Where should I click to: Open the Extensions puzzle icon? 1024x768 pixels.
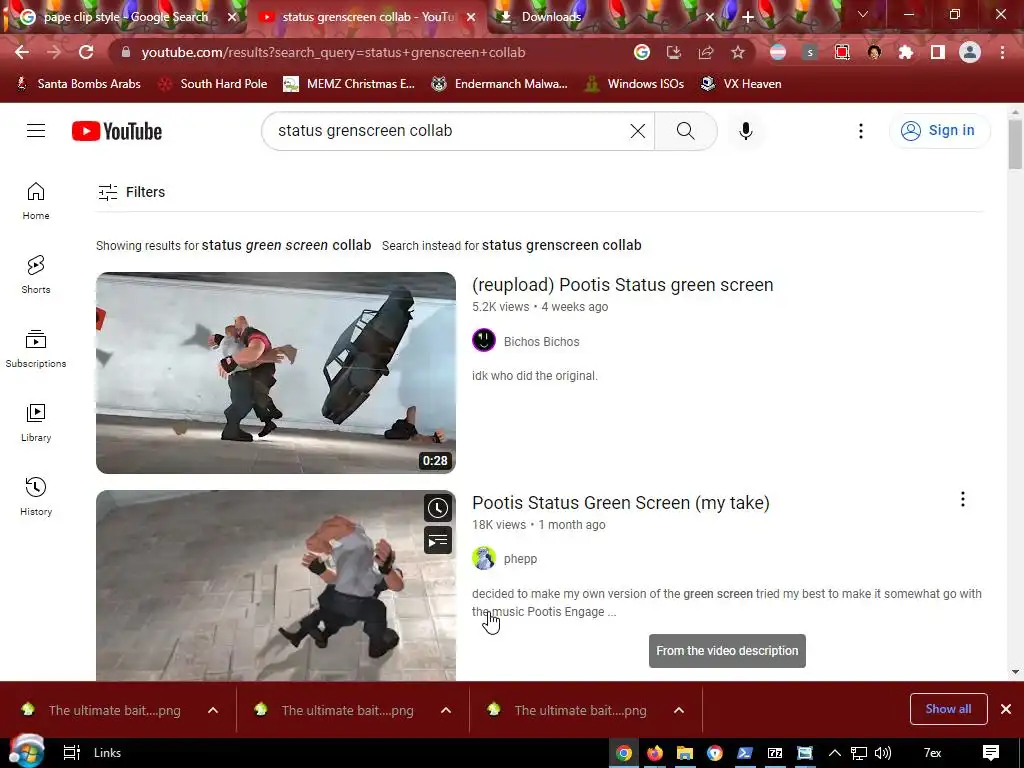tap(905, 52)
